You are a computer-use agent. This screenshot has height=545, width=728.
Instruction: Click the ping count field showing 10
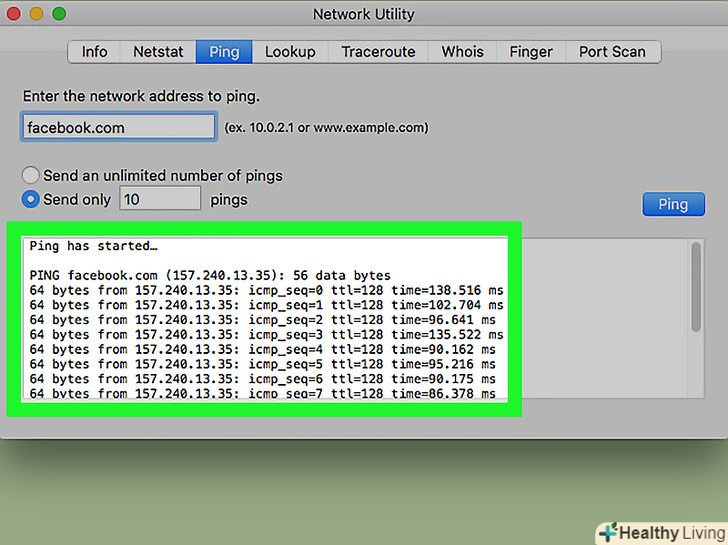click(160, 199)
